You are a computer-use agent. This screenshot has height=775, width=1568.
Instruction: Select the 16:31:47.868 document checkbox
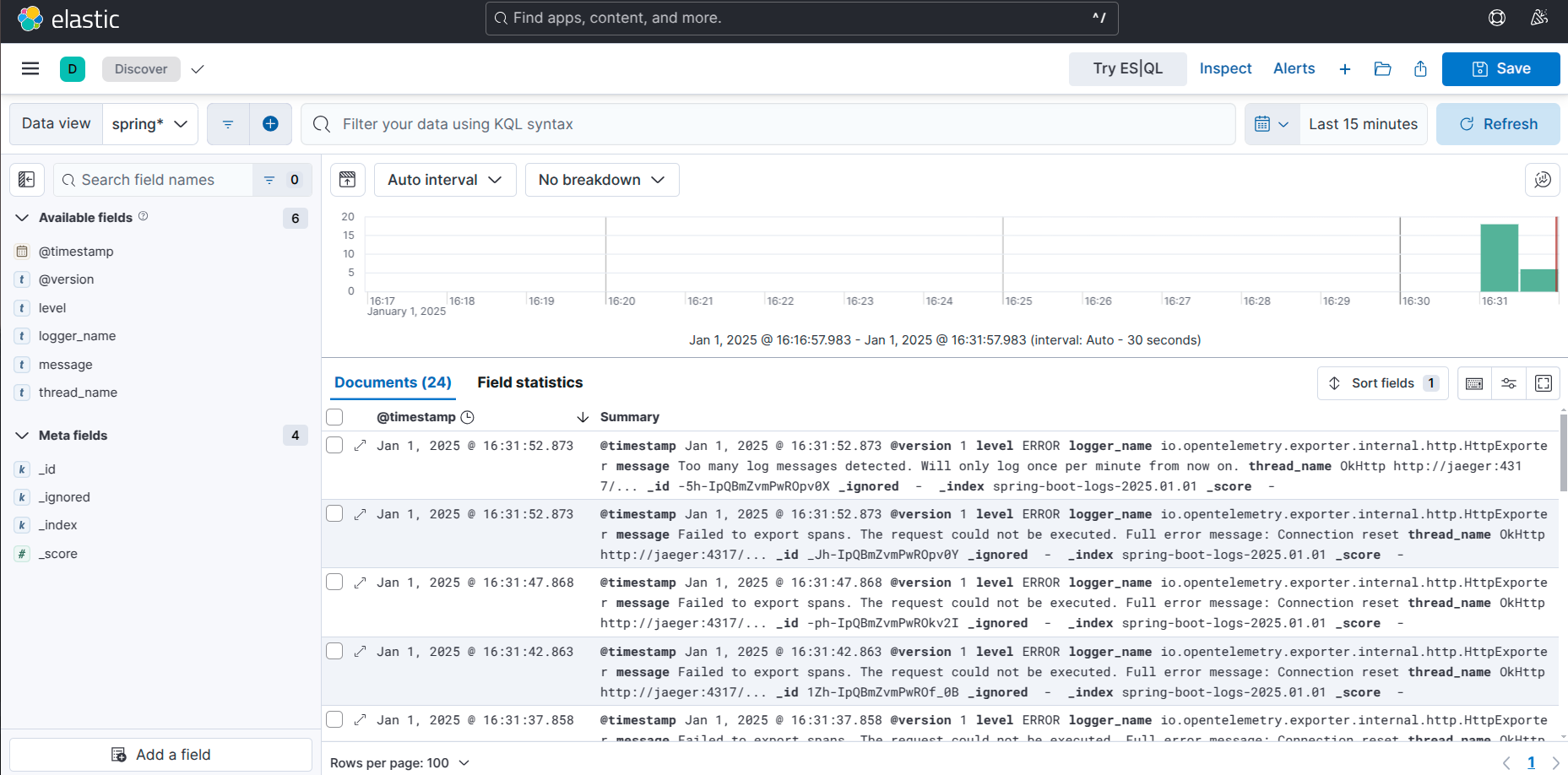point(334,583)
